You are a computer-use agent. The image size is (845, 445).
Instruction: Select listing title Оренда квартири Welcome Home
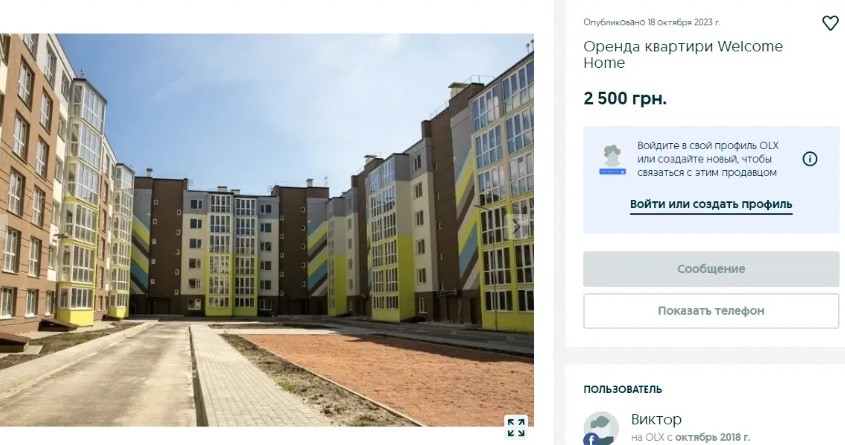pos(683,54)
